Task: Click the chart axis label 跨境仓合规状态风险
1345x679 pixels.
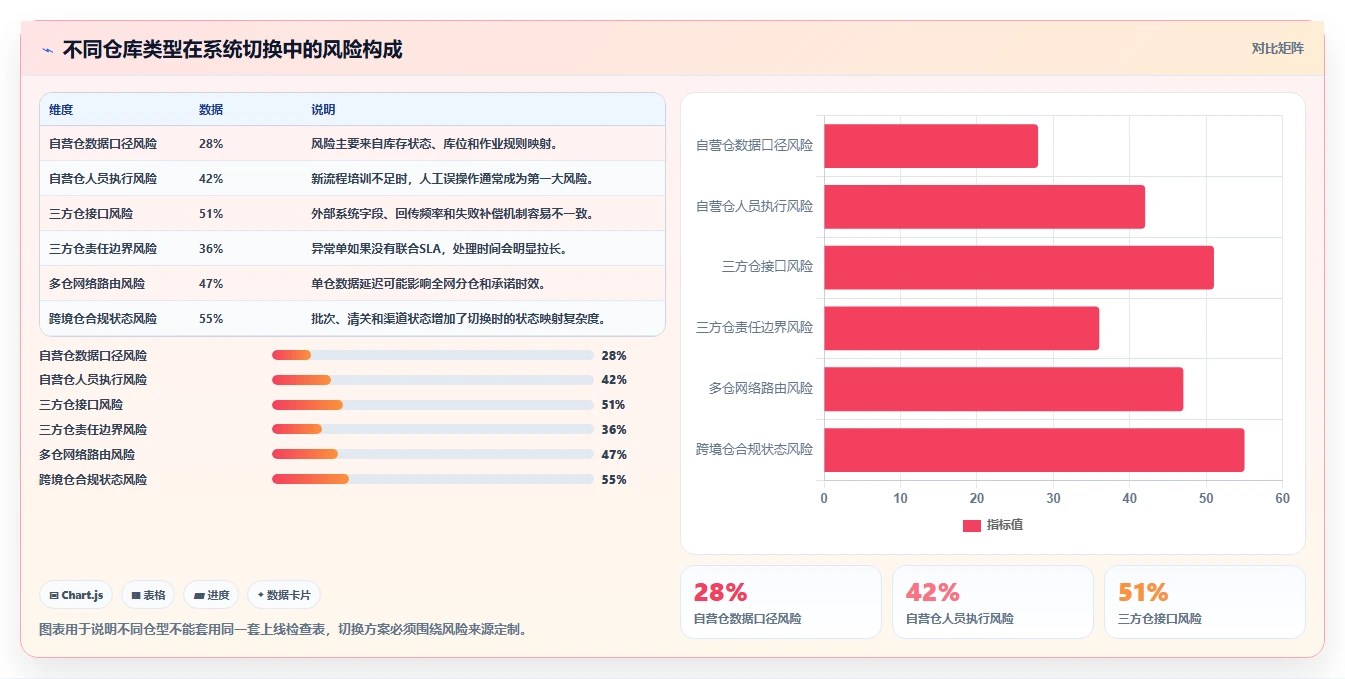Action: tap(755, 449)
